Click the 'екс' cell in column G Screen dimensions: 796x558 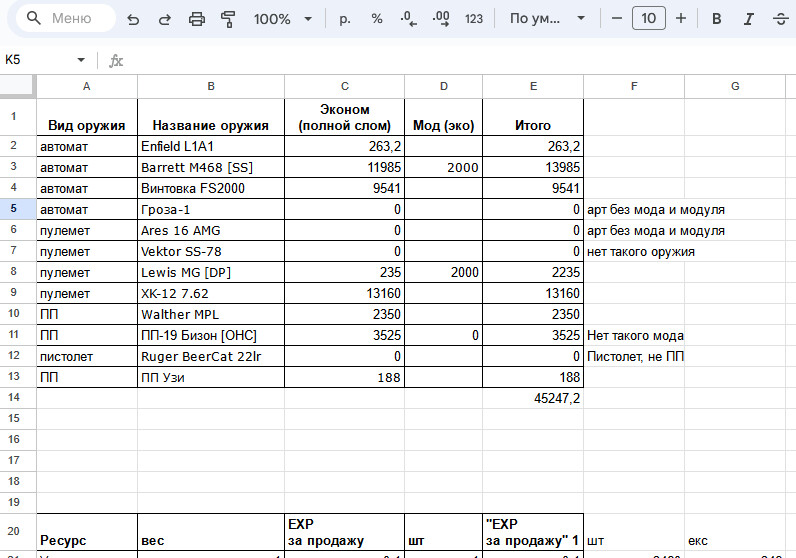point(735,532)
